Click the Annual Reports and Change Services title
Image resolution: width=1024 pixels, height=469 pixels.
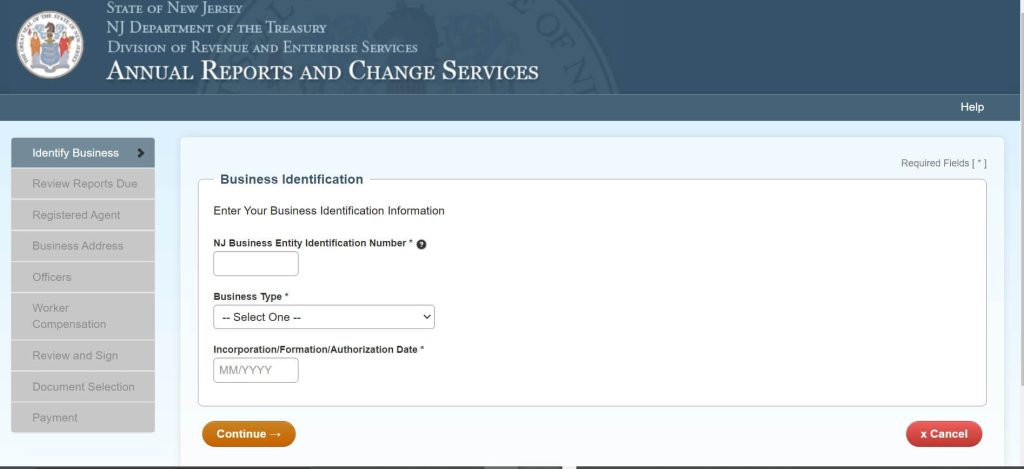[322, 72]
